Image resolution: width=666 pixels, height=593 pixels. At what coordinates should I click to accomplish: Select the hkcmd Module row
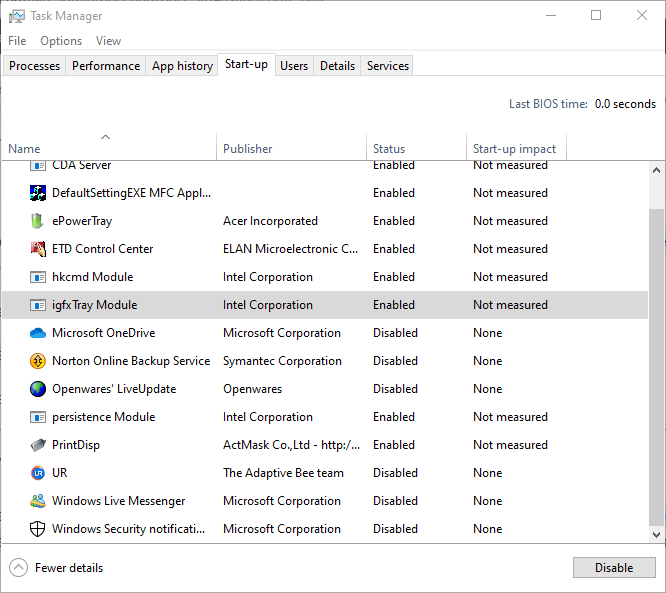[300, 277]
